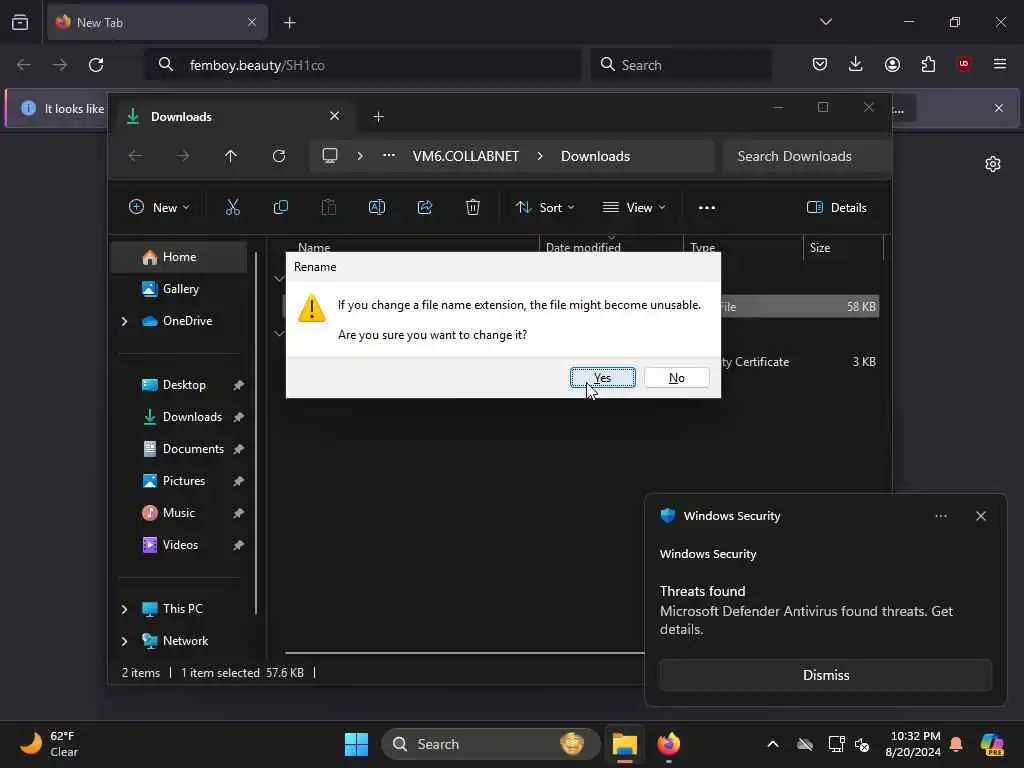The height and width of the screenshot is (768, 1024).
Task: Toggle the Details pane button
Action: (x=837, y=208)
